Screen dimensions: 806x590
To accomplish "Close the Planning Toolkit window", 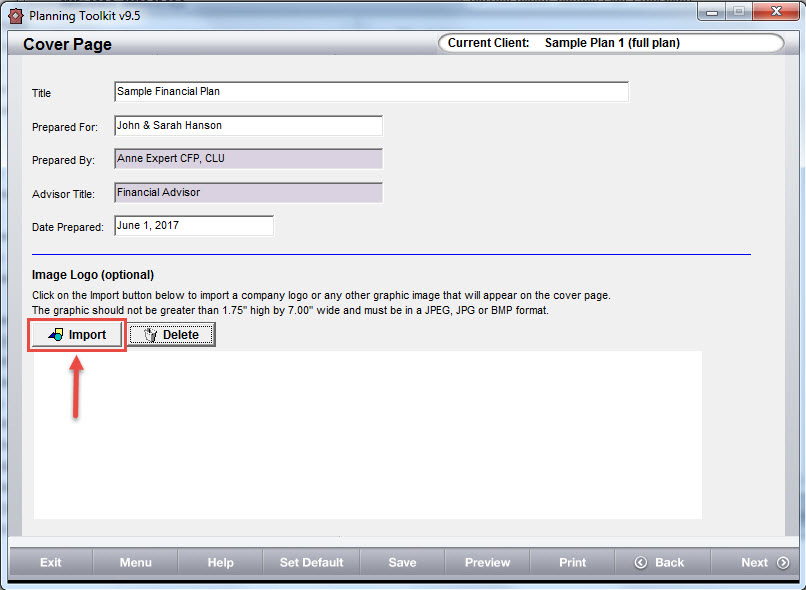I will 776,12.
